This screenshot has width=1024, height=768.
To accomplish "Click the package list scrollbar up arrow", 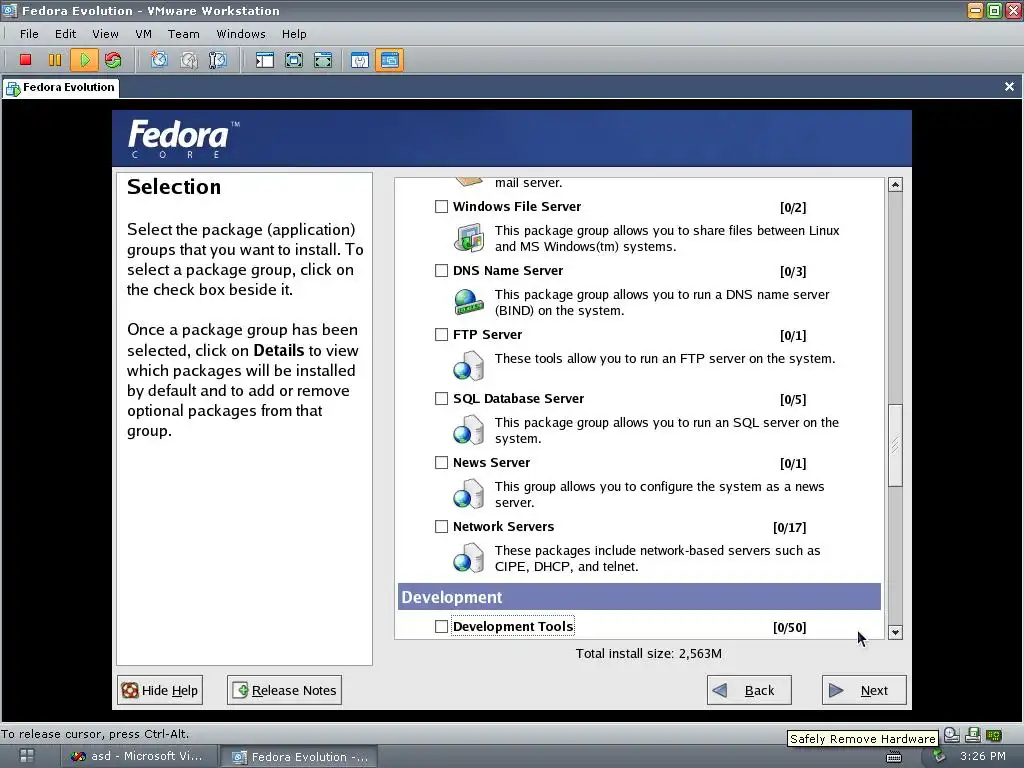I will tap(895, 185).
